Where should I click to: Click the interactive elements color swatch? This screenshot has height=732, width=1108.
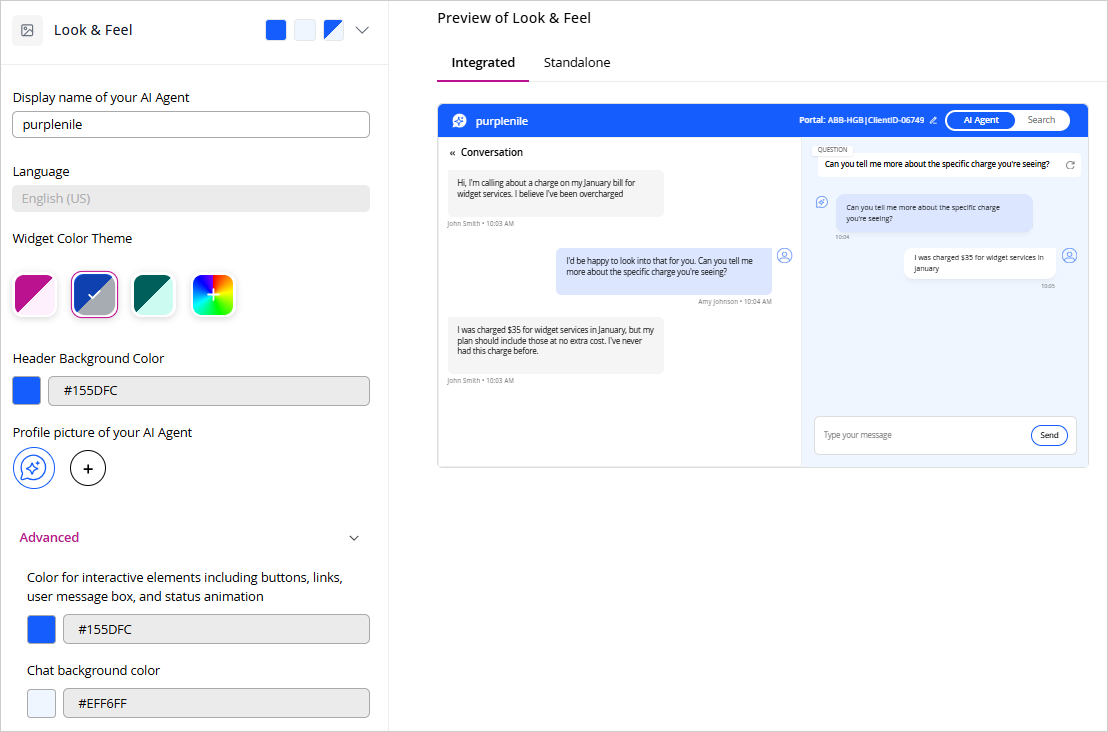pos(42,630)
